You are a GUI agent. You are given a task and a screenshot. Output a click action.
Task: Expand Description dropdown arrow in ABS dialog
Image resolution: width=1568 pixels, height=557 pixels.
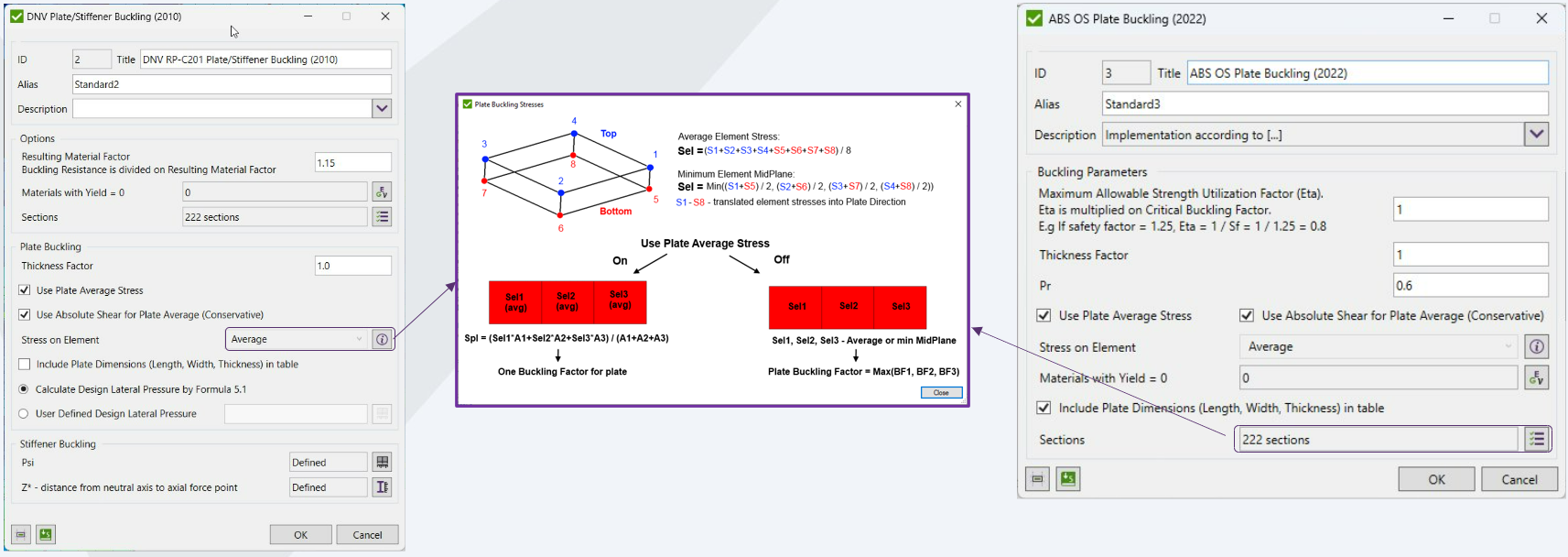point(1537,134)
